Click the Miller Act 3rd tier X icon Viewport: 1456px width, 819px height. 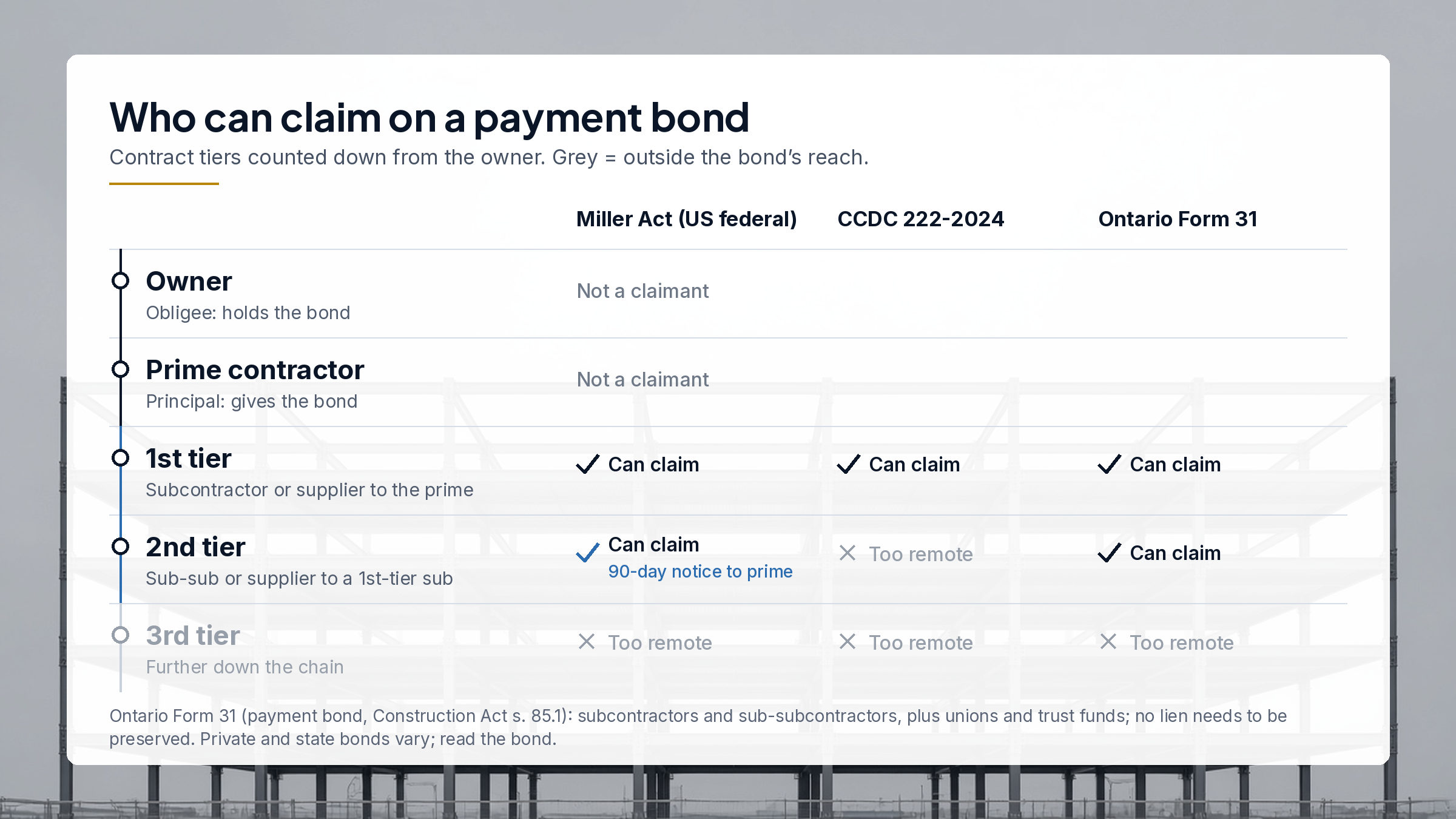pyautogui.click(x=587, y=641)
